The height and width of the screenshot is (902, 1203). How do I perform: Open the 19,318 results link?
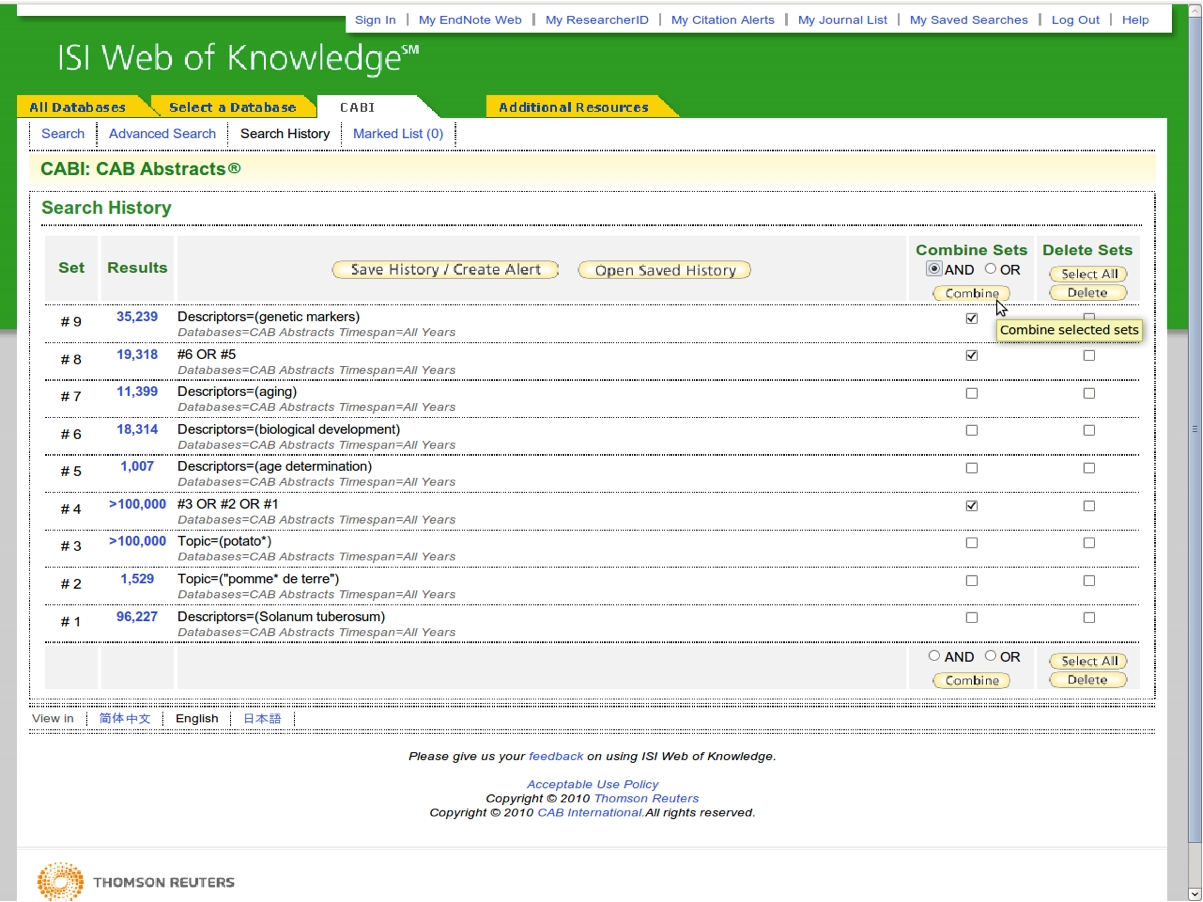pyautogui.click(x=137, y=354)
